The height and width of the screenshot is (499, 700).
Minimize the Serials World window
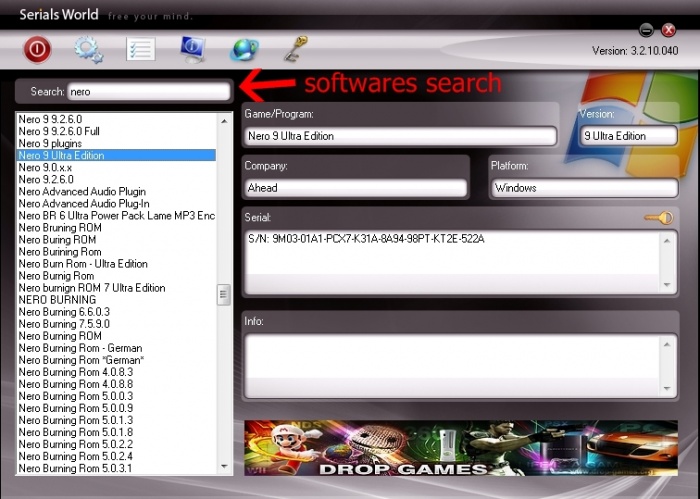pyautogui.click(x=646, y=30)
